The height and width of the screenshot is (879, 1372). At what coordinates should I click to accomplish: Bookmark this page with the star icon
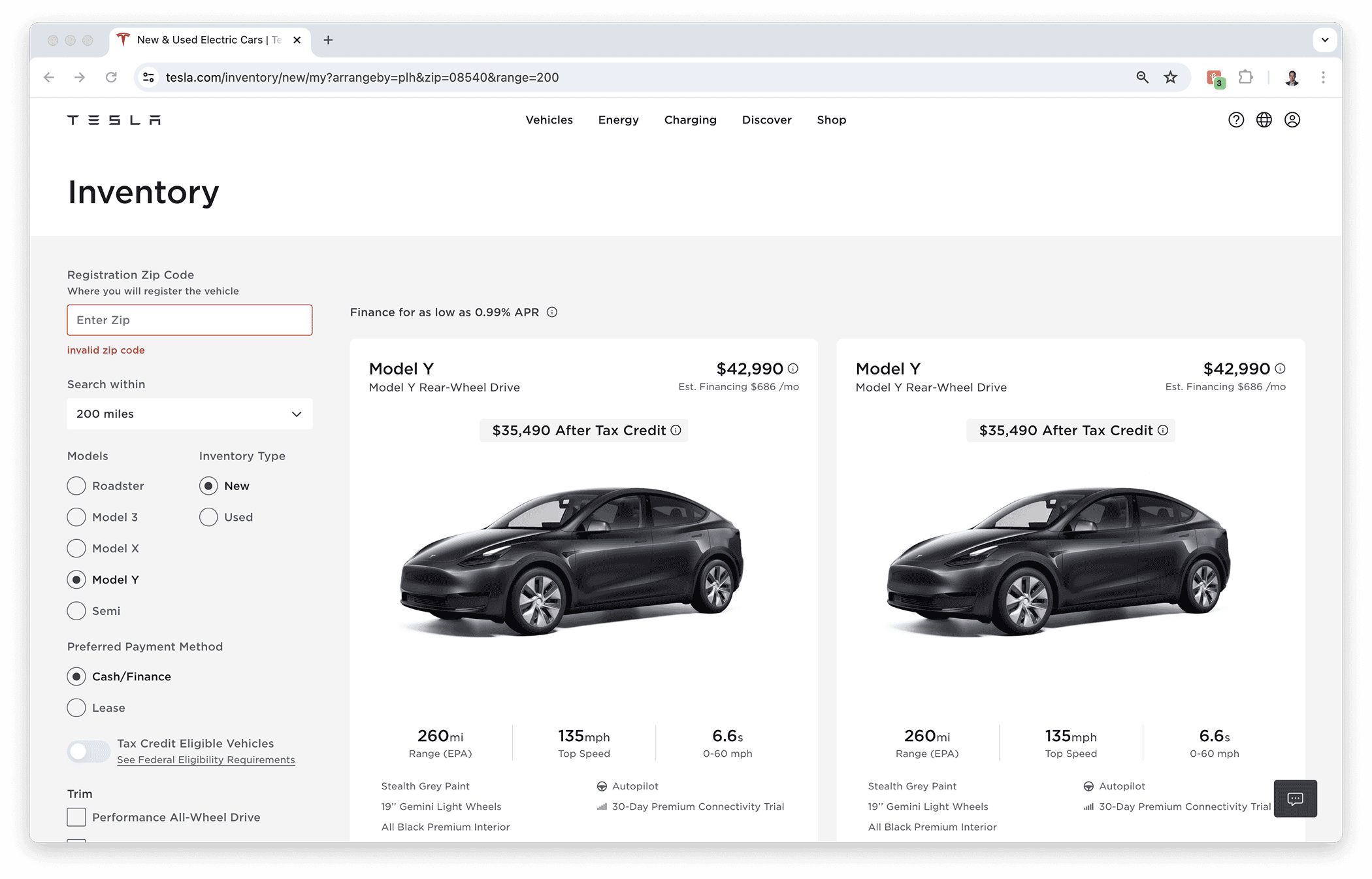[x=1170, y=77]
